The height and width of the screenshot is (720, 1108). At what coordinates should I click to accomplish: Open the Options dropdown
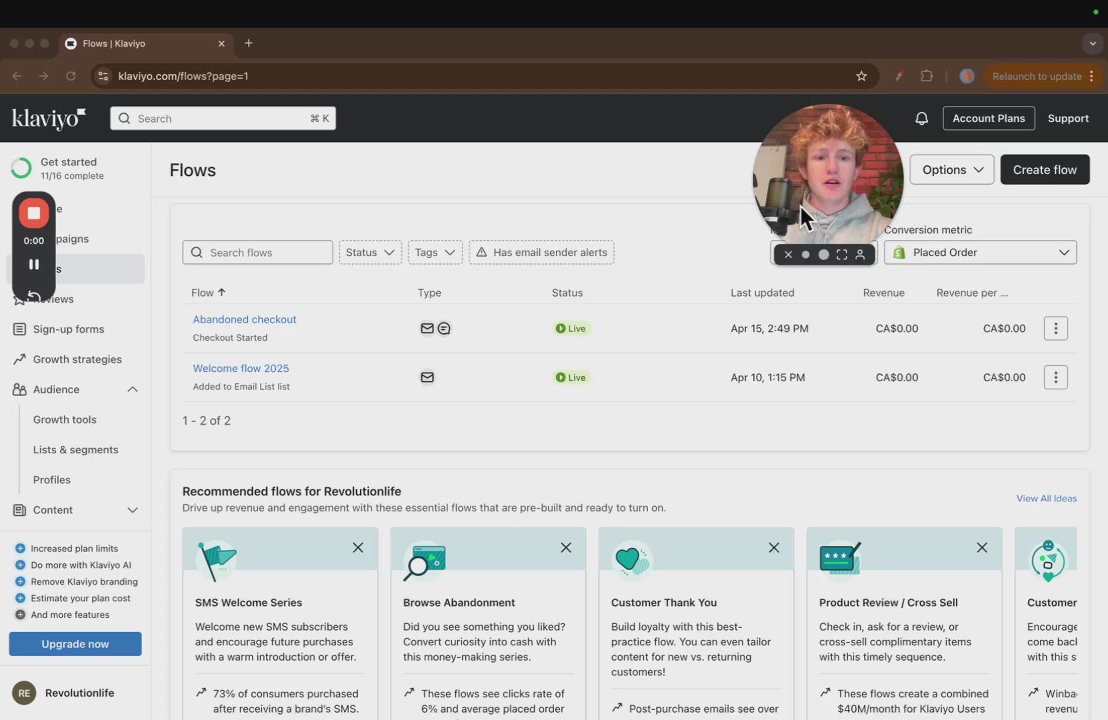pyautogui.click(x=952, y=170)
